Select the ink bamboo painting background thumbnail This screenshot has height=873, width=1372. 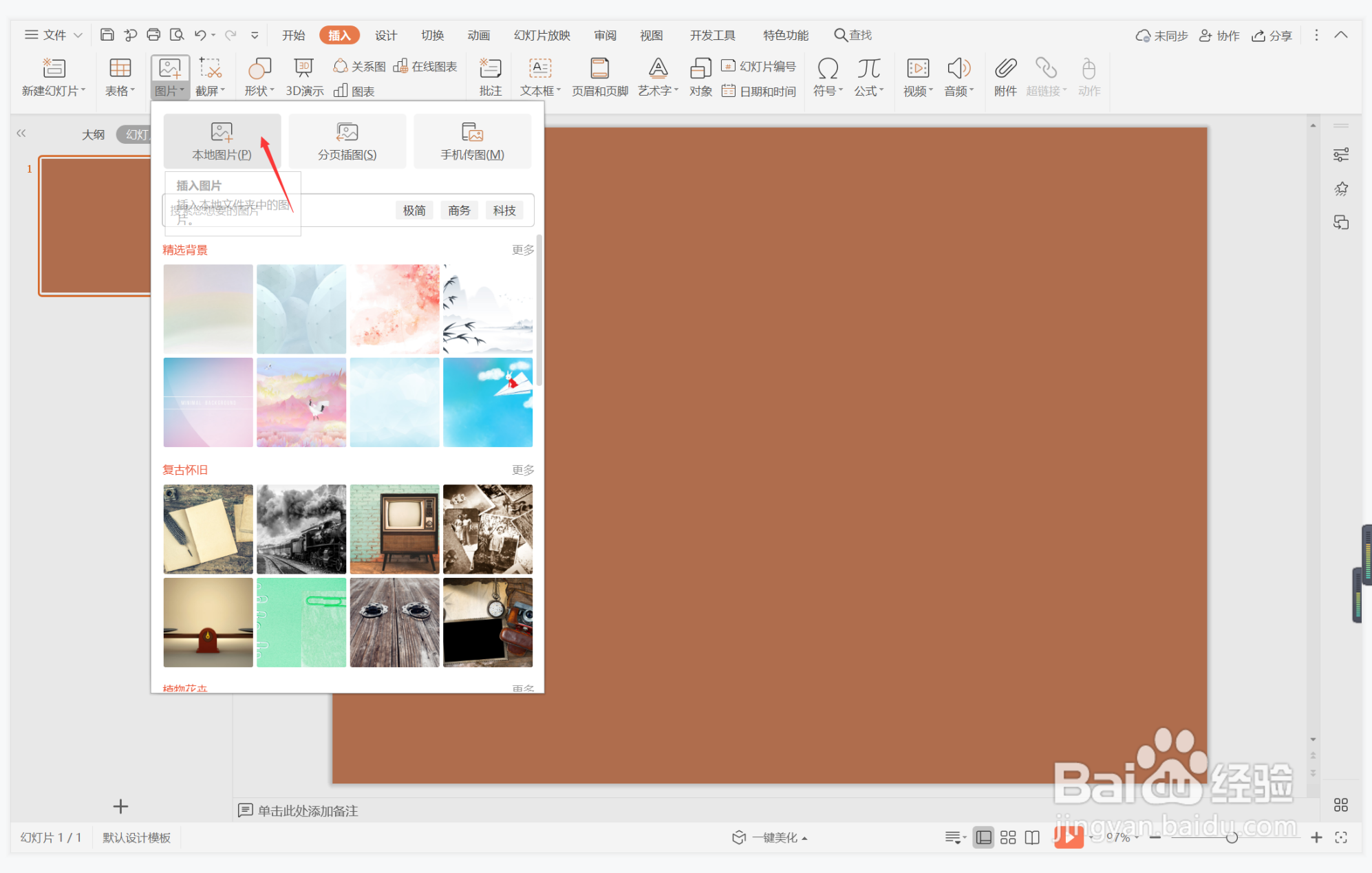(488, 309)
